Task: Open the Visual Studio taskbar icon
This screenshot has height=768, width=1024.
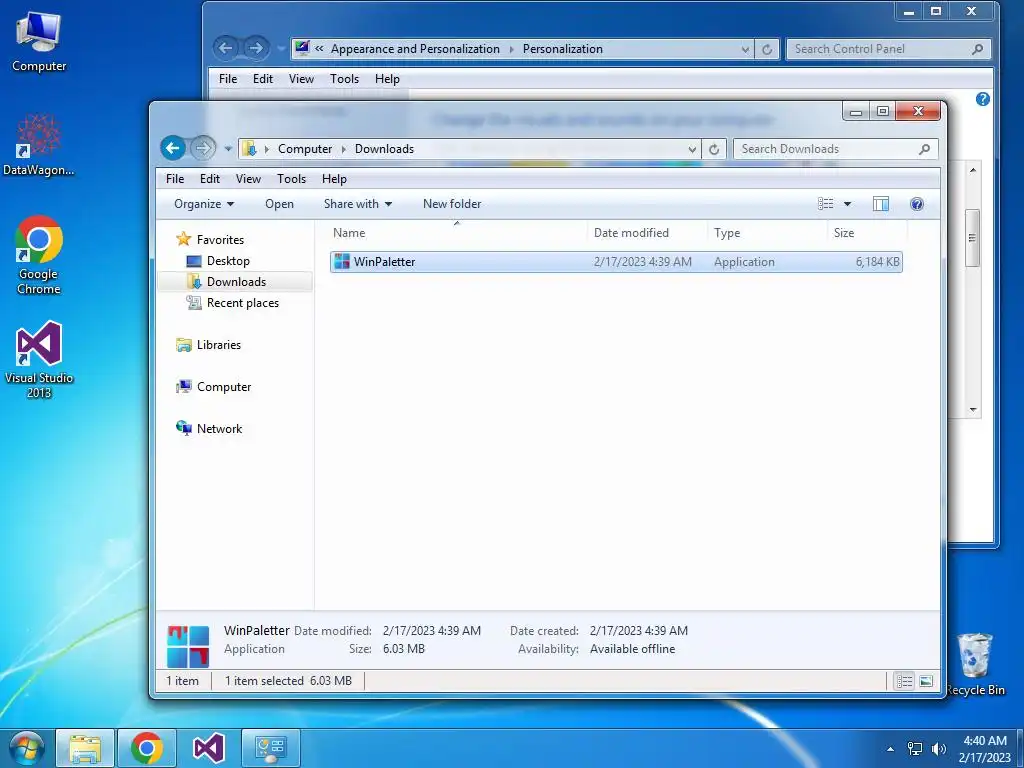Action: point(208,748)
